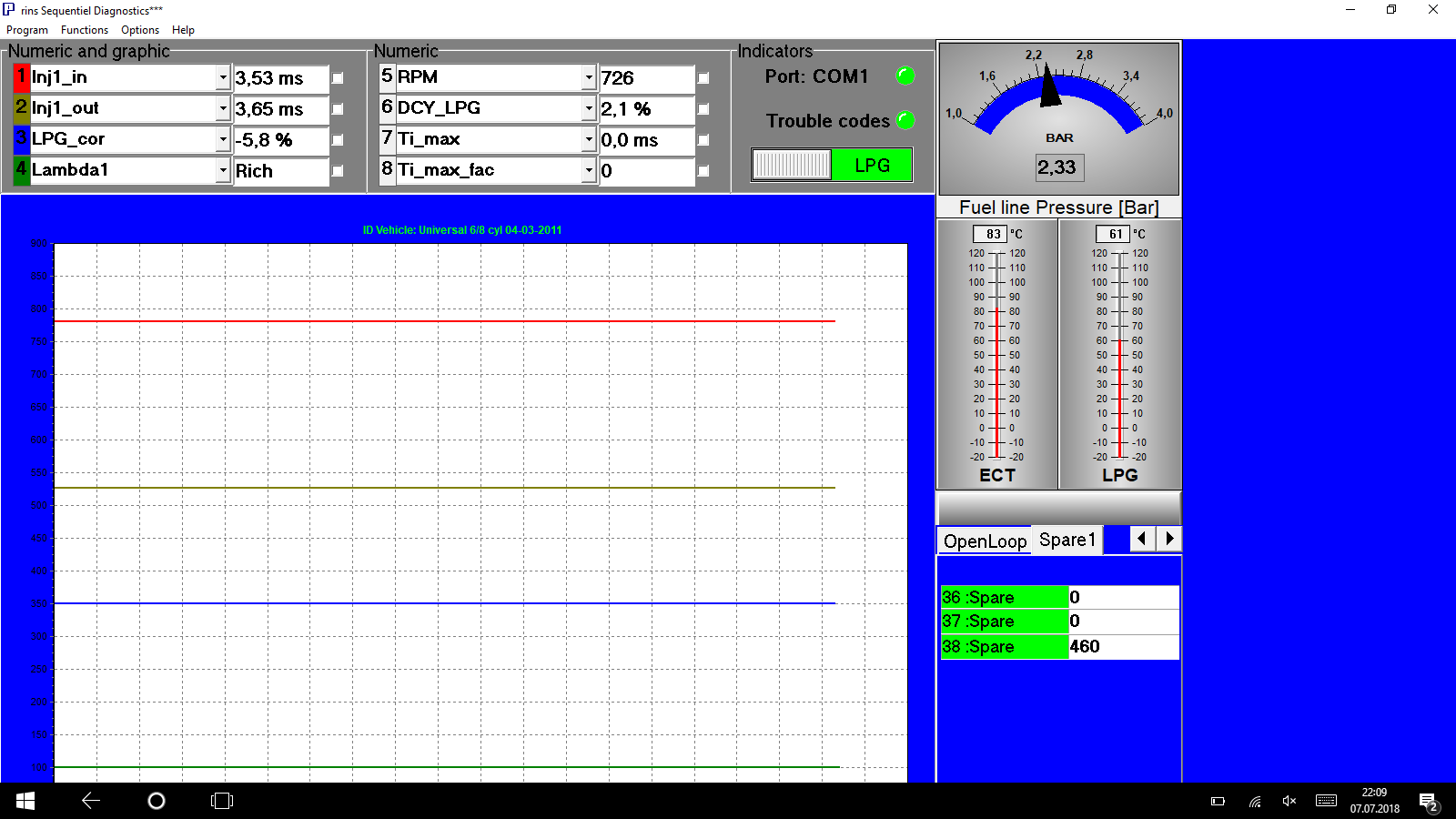This screenshot has height=819, width=1456.
Task: Click the ECT thermometer gauge
Action: tap(997, 355)
